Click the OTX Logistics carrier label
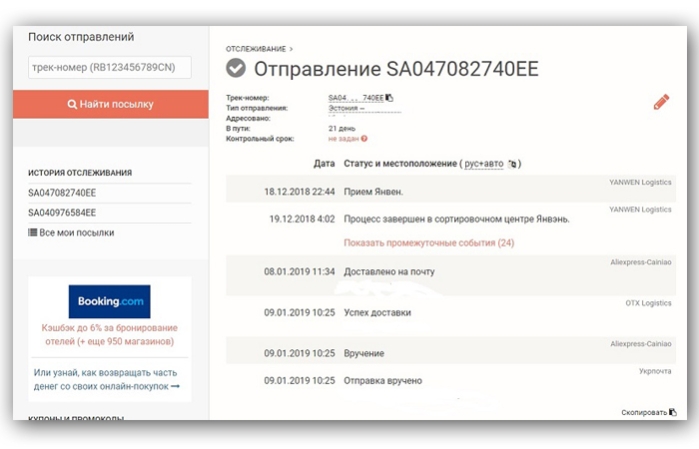The image size is (699, 449). click(648, 303)
